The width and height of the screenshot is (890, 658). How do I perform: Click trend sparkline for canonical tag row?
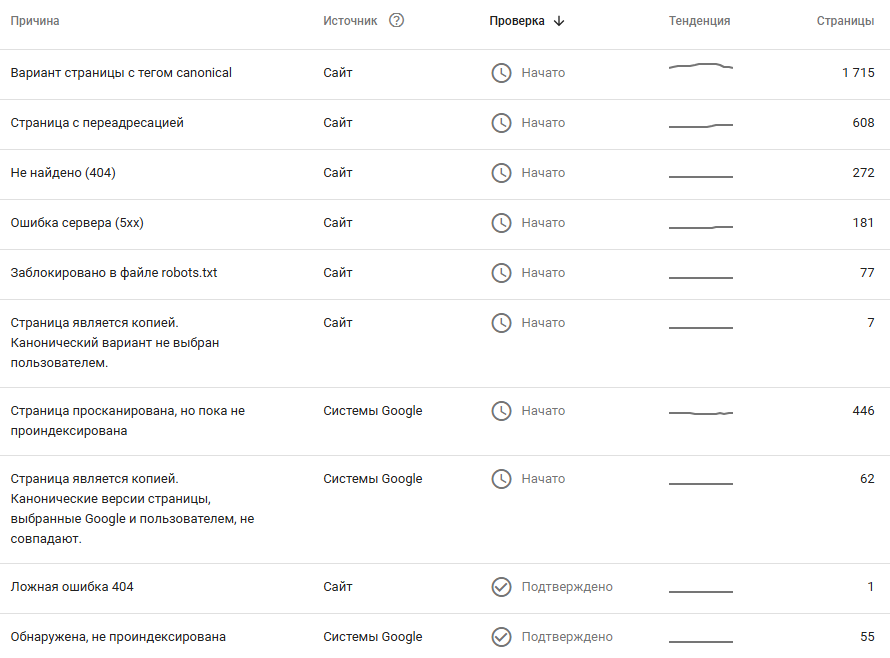click(700, 67)
